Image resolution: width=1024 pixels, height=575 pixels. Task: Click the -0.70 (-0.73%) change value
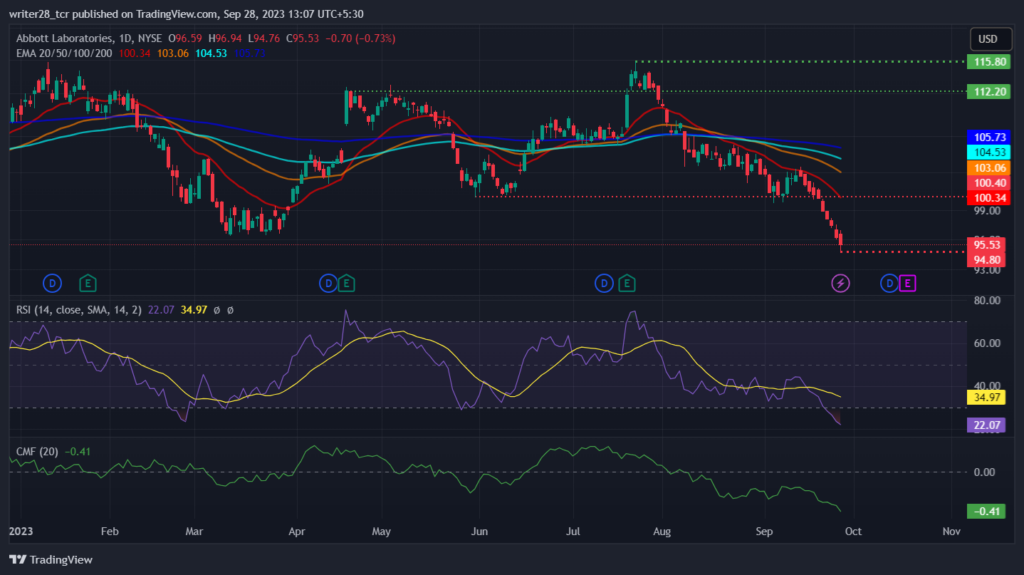360,39
